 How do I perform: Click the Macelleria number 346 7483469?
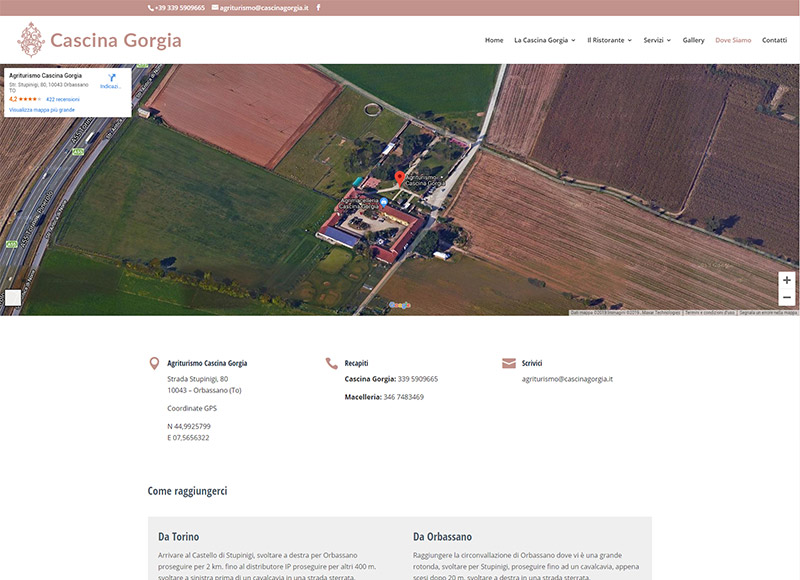(x=404, y=397)
